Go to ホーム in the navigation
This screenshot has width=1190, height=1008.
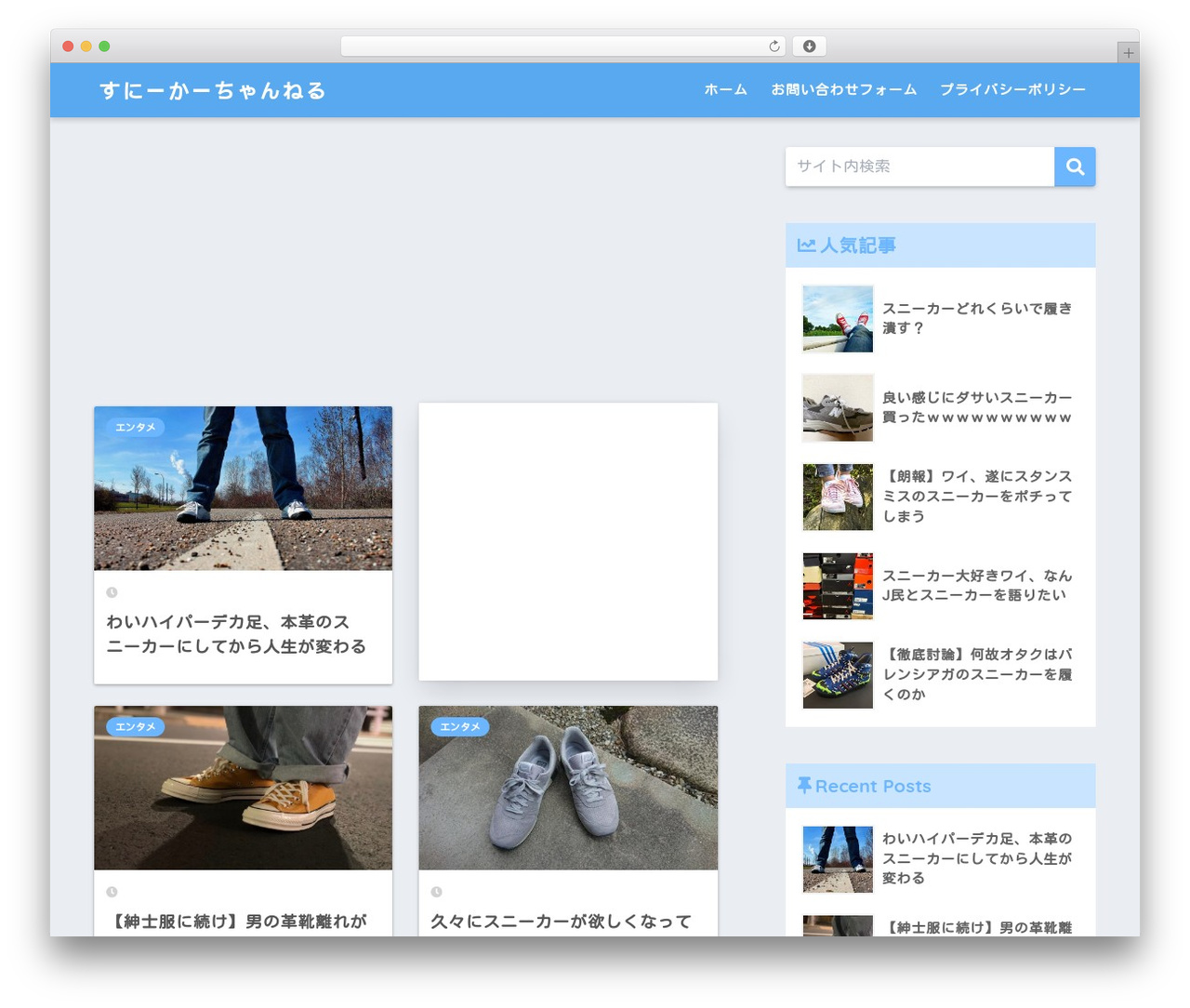(x=725, y=90)
